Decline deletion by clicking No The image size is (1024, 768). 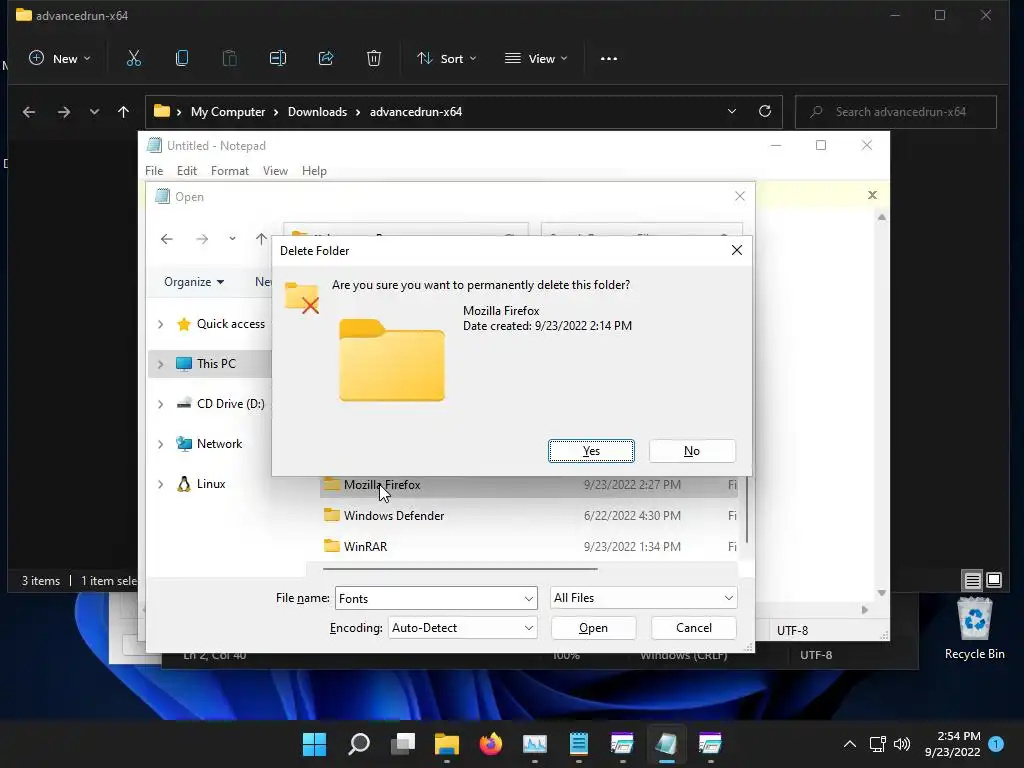[692, 451]
